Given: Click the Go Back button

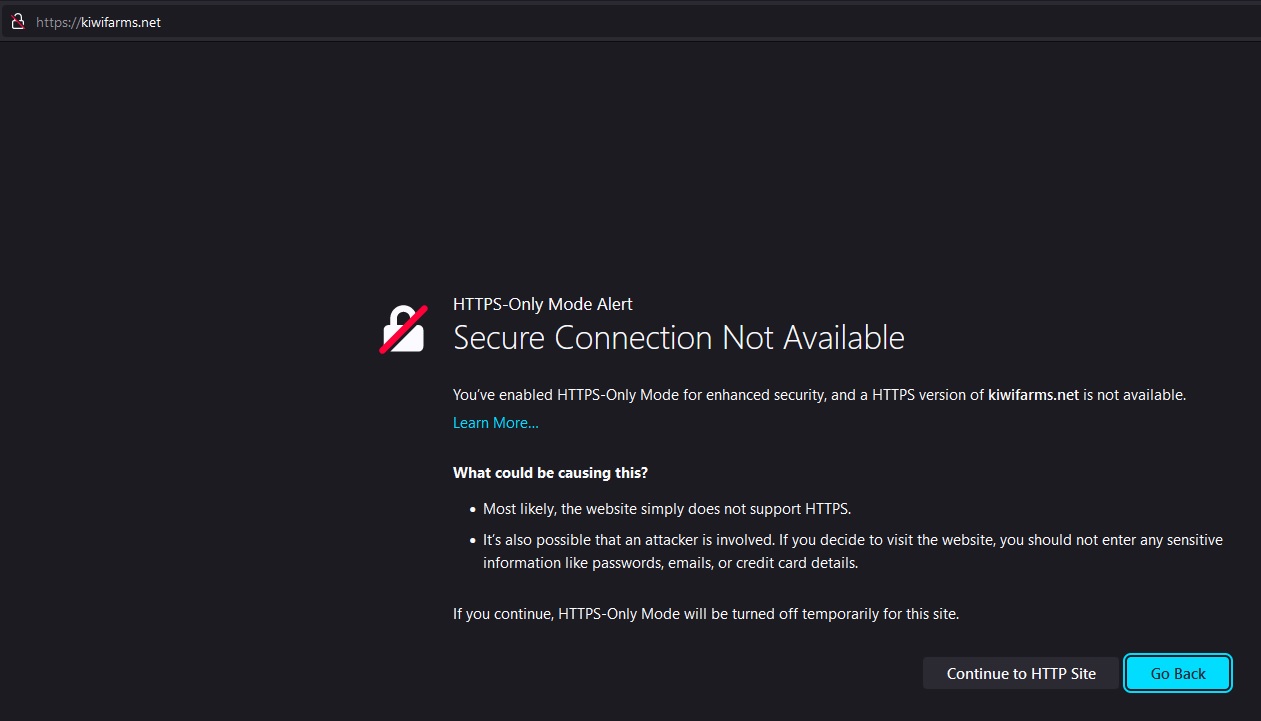Looking at the screenshot, I should coord(1178,673).
